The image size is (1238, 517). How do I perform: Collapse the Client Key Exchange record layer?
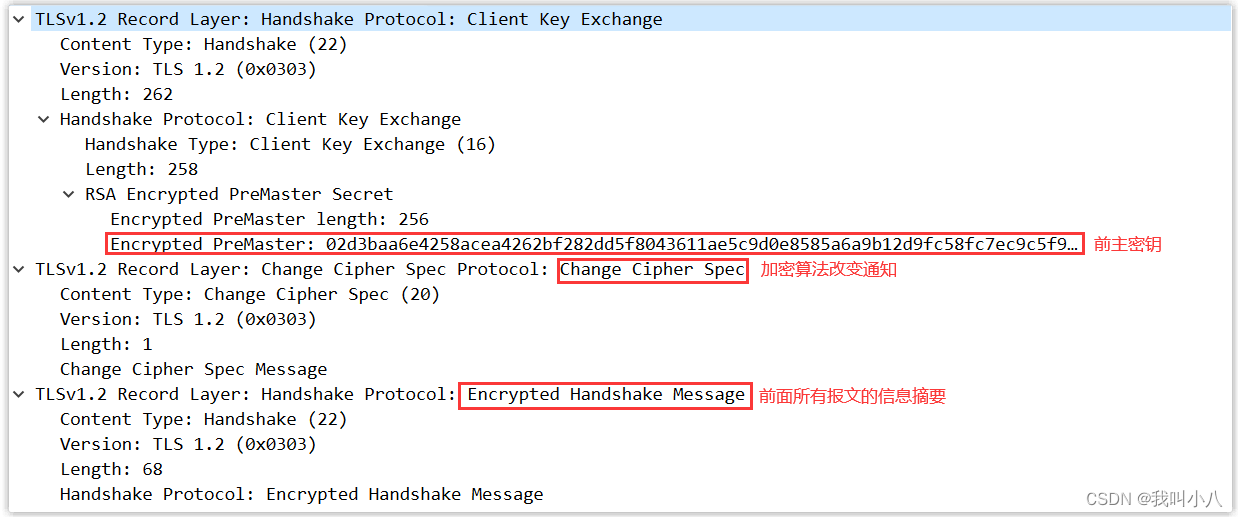tap(19, 19)
